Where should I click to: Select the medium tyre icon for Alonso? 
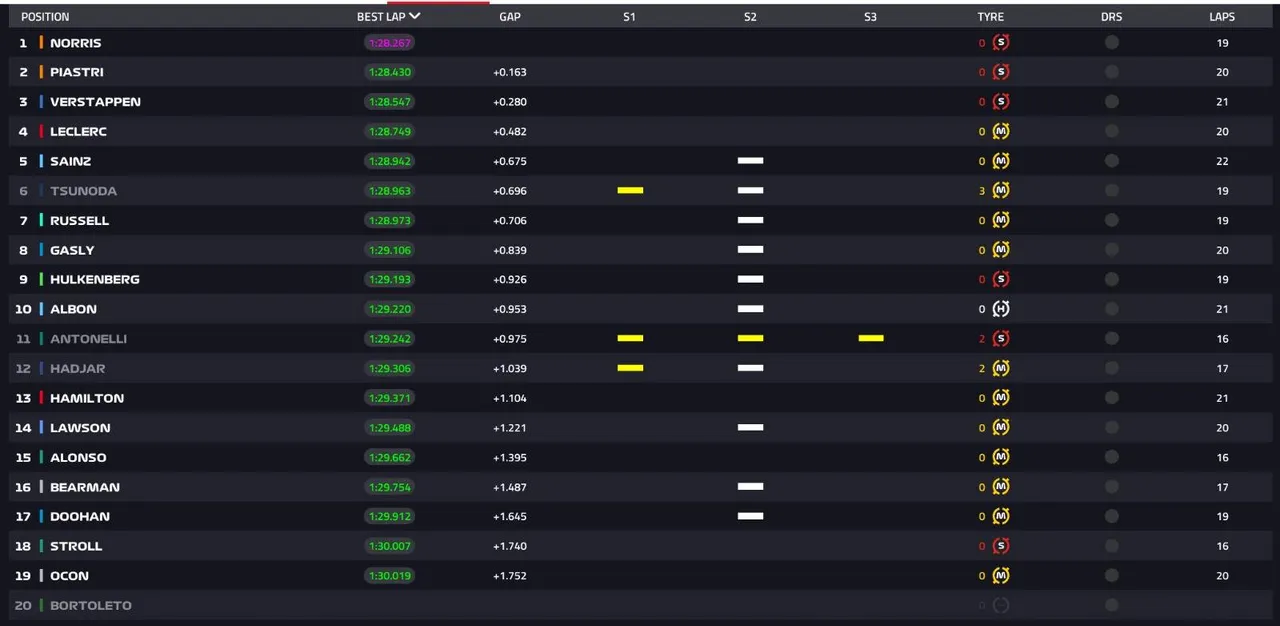[1001, 457]
